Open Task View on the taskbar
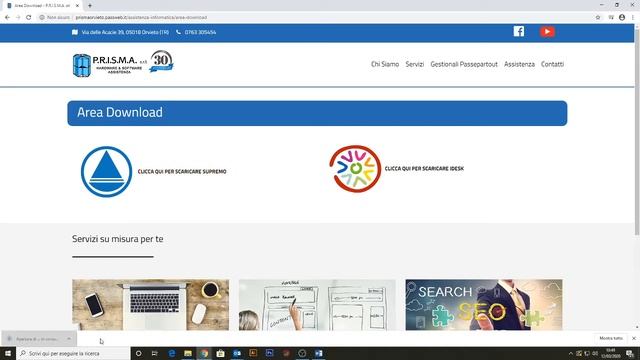 point(155,353)
